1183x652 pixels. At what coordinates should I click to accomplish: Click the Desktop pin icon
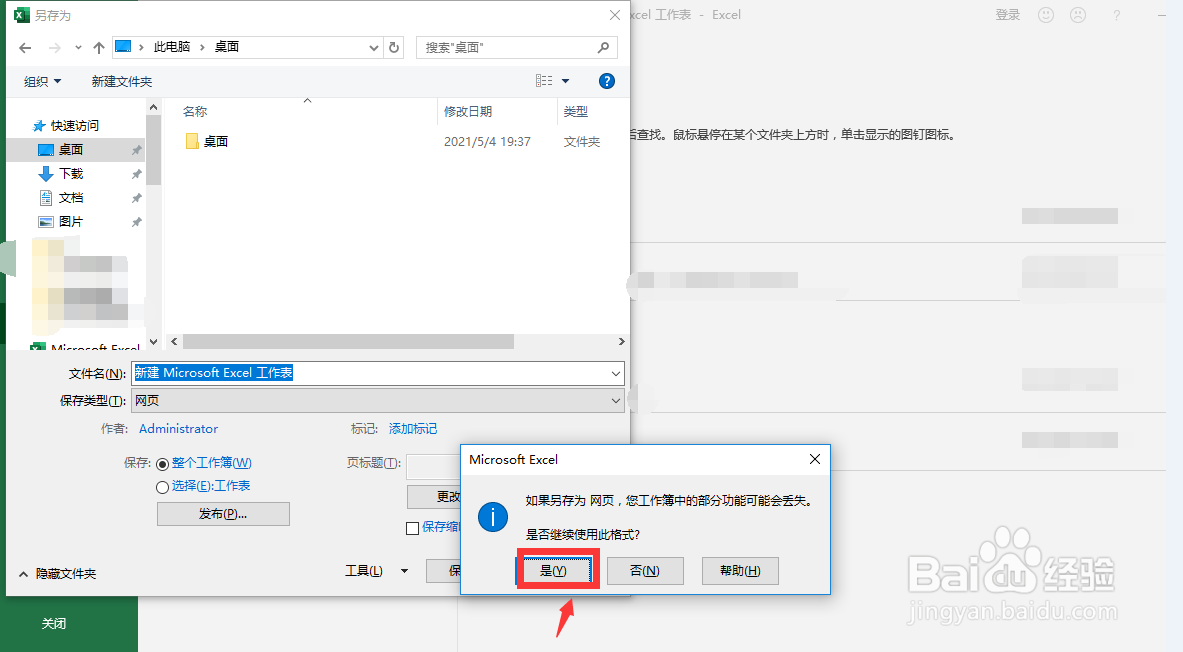click(x=137, y=150)
